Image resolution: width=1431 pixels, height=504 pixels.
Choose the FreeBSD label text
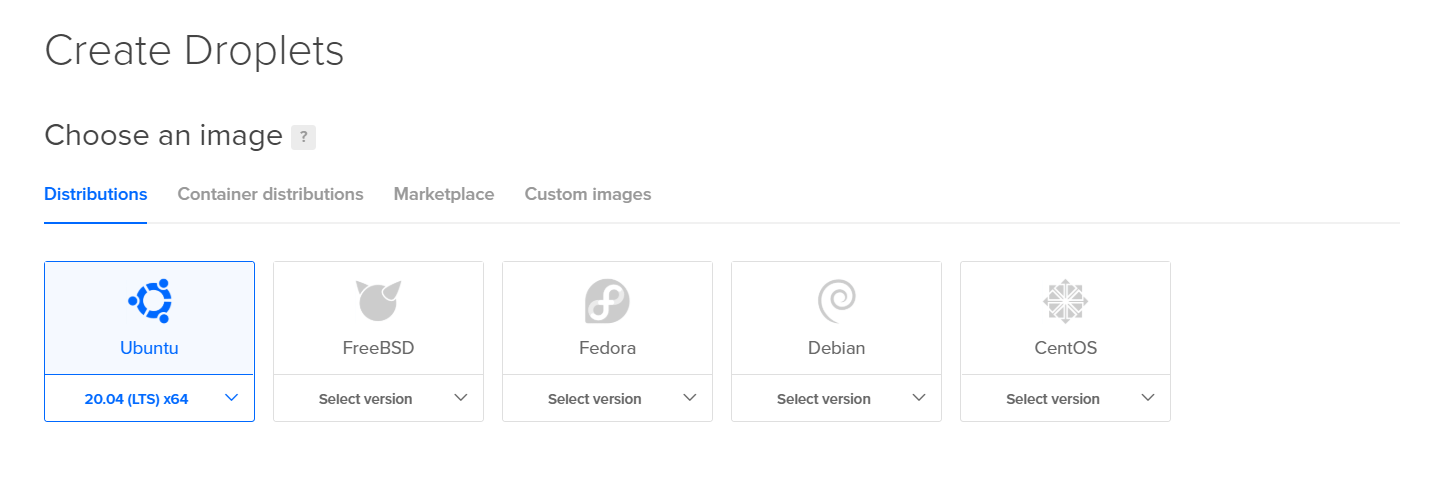(378, 348)
